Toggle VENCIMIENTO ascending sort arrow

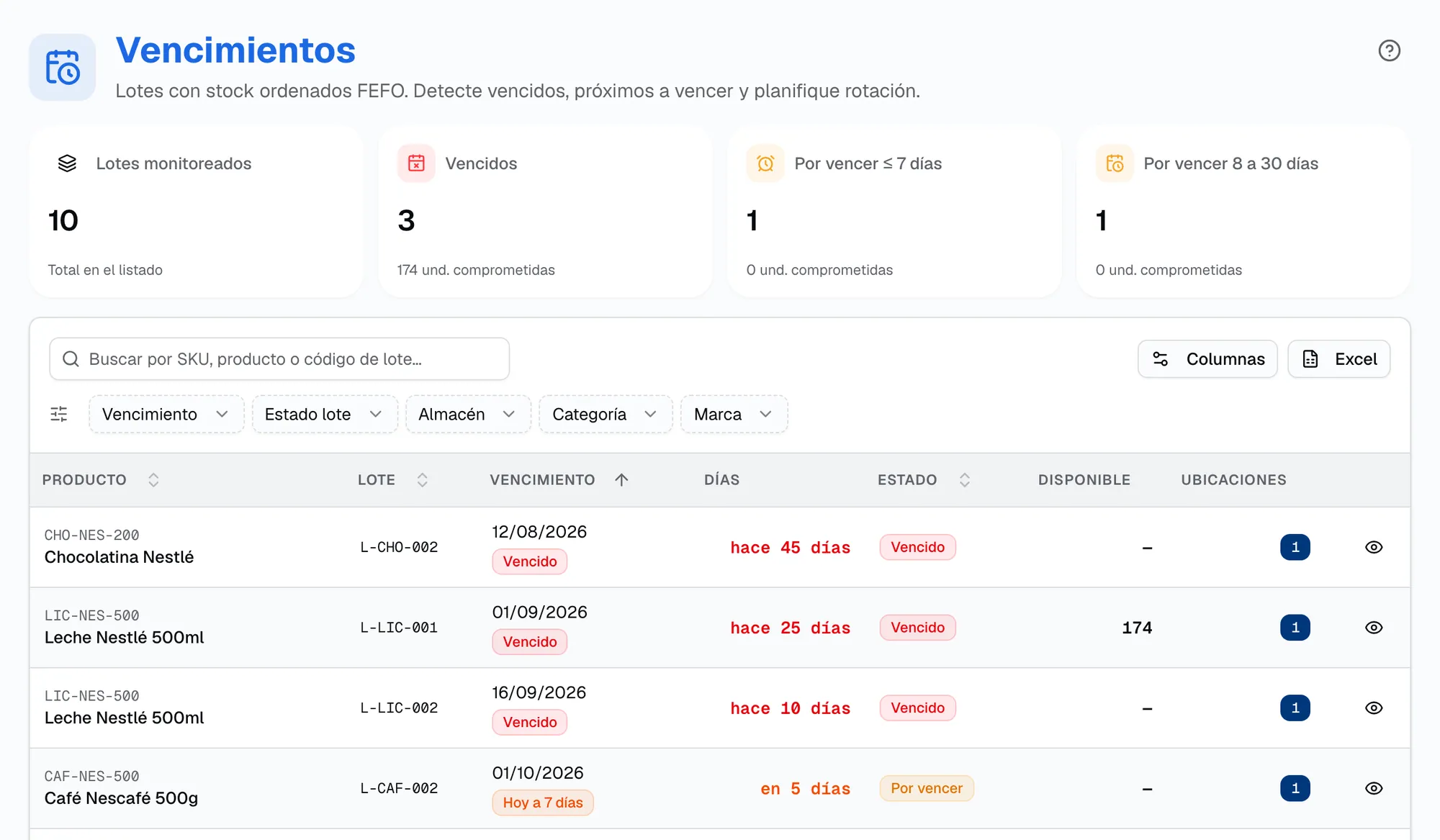[x=622, y=479]
